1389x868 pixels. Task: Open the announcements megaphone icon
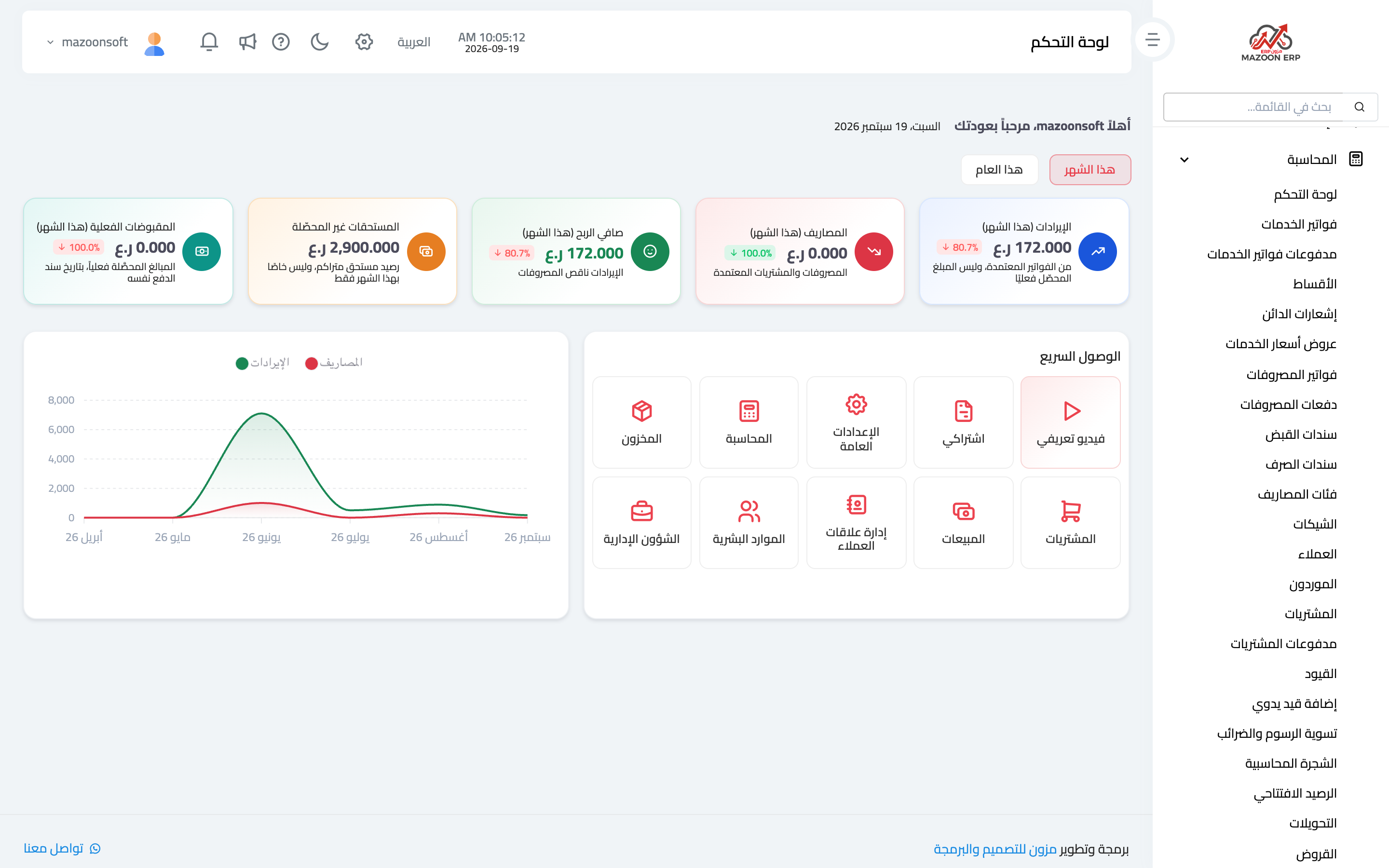pyautogui.click(x=247, y=42)
